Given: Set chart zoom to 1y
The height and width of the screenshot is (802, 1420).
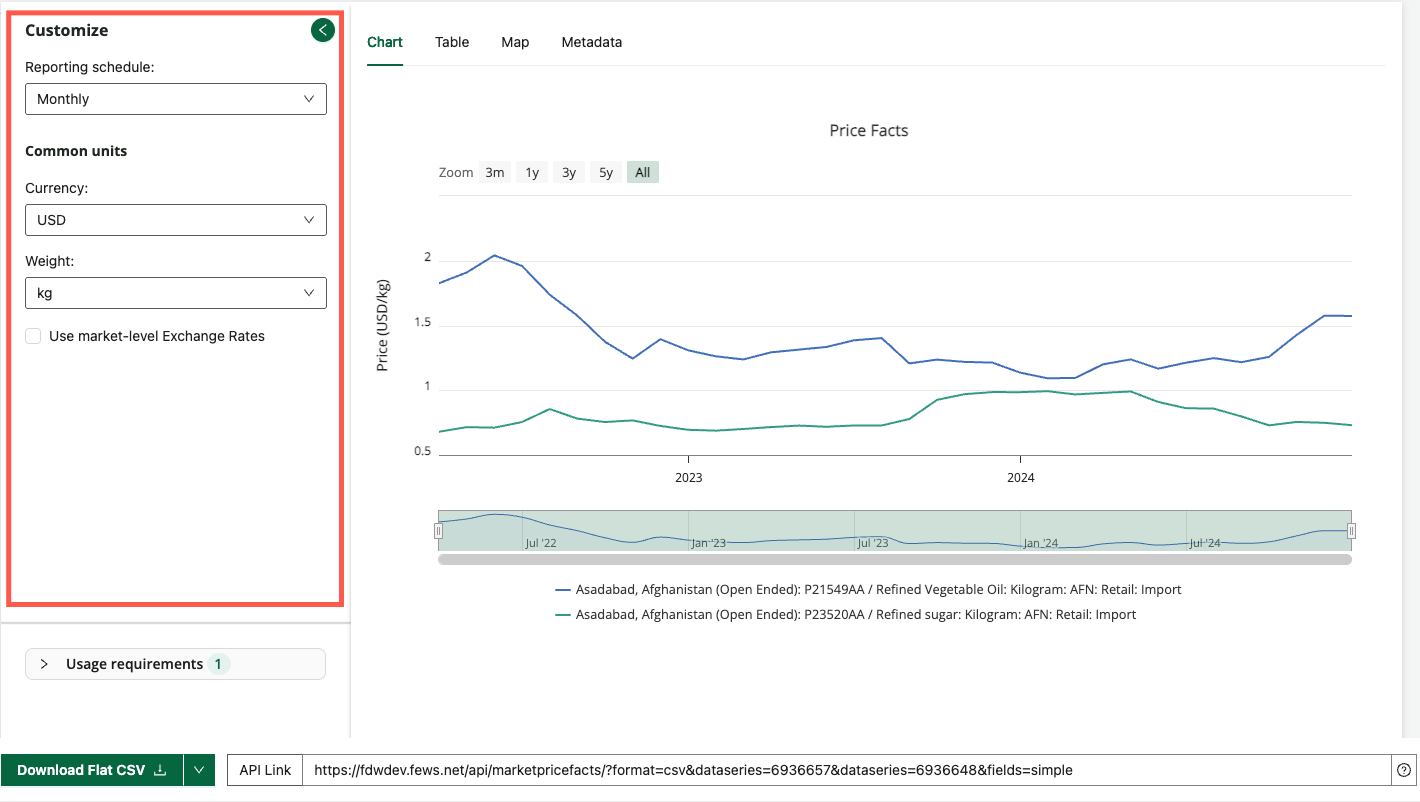Looking at the screenshot, I should click(x=532, y=172).
